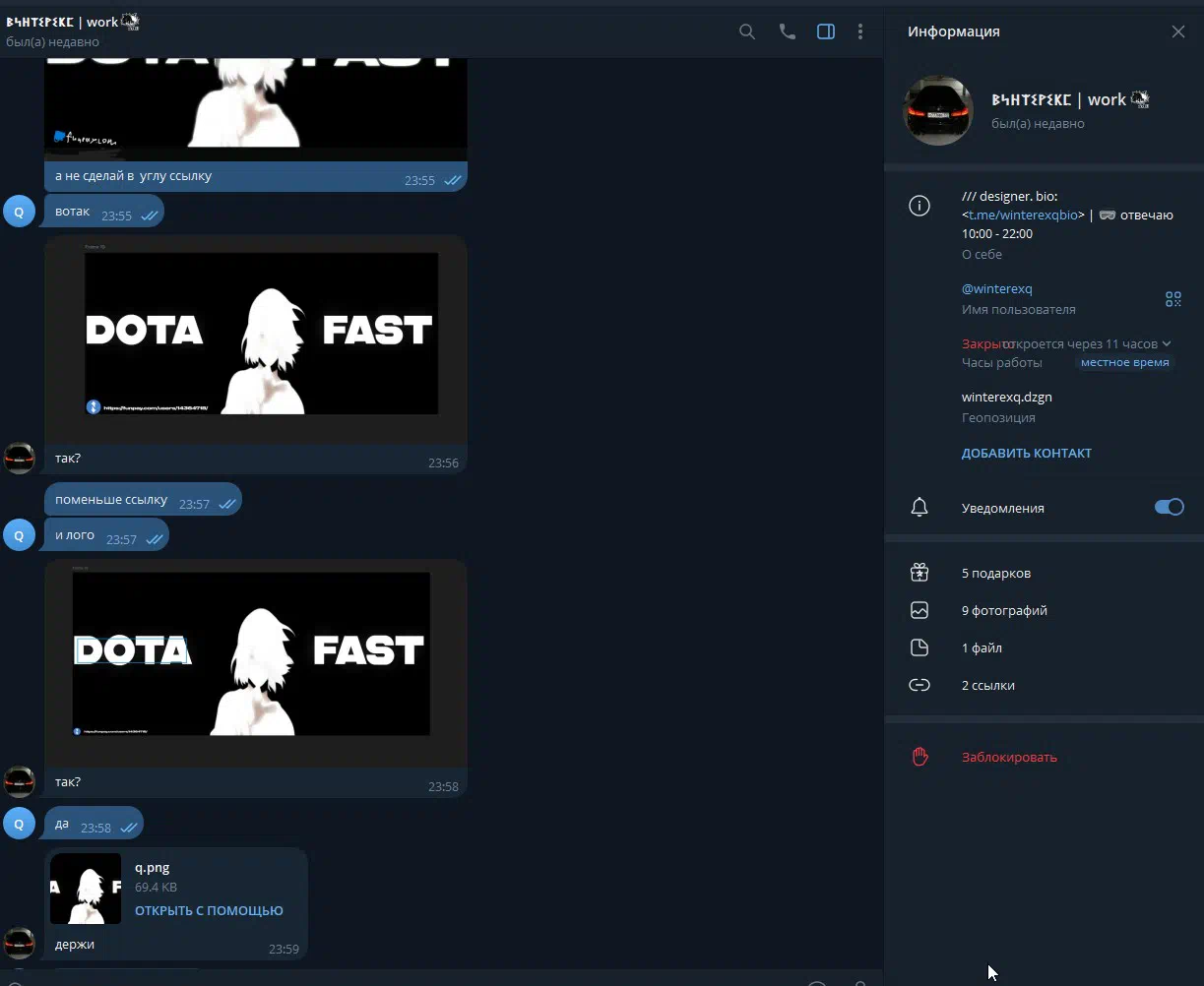The height and width of the screenshot is (986, 1204).
Task: Toggle the info side panel icon
Action: tap(826, 31)
